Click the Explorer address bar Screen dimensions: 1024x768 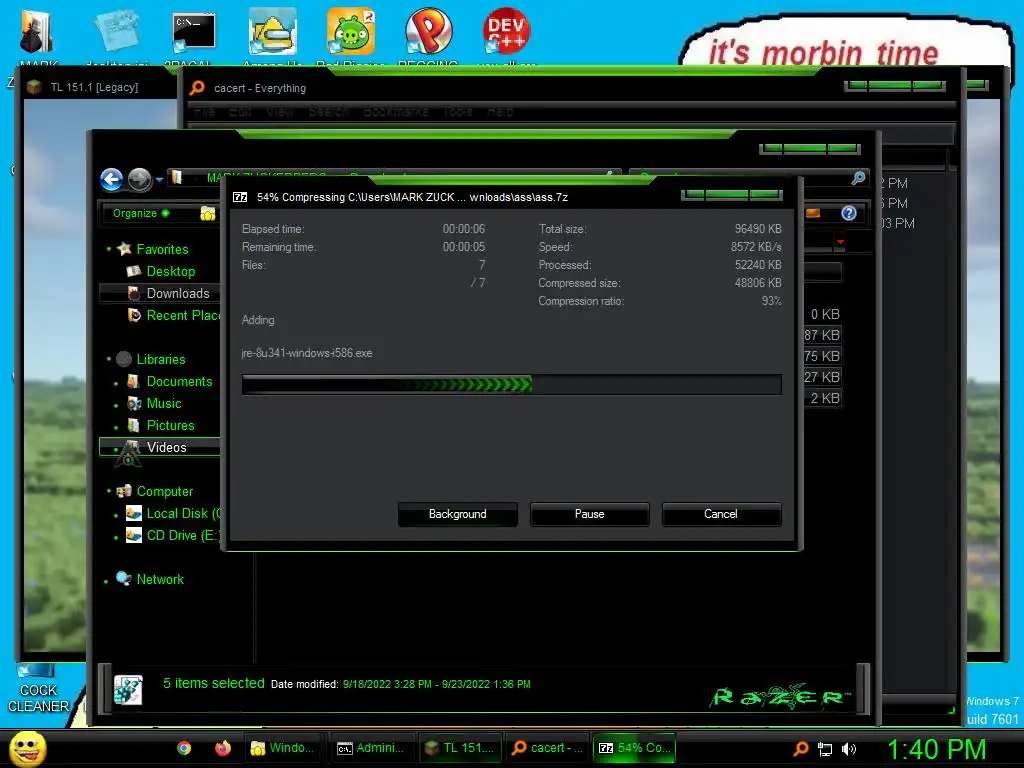(x=392, y=178)
